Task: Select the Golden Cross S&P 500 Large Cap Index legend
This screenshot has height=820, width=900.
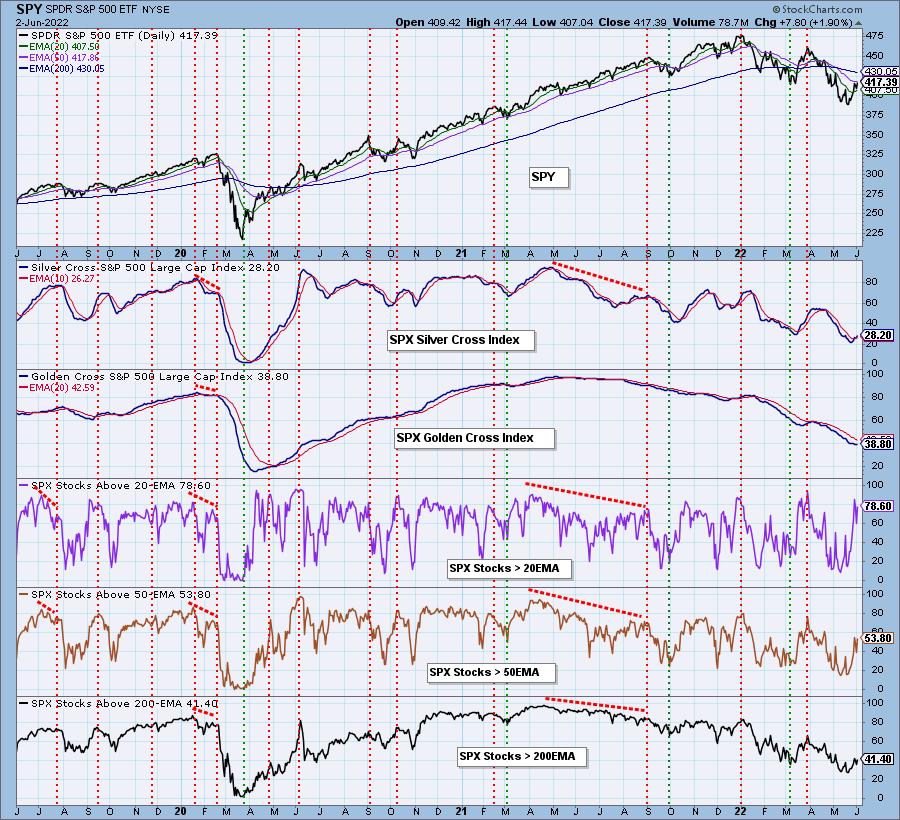Action: click(154, 376)
